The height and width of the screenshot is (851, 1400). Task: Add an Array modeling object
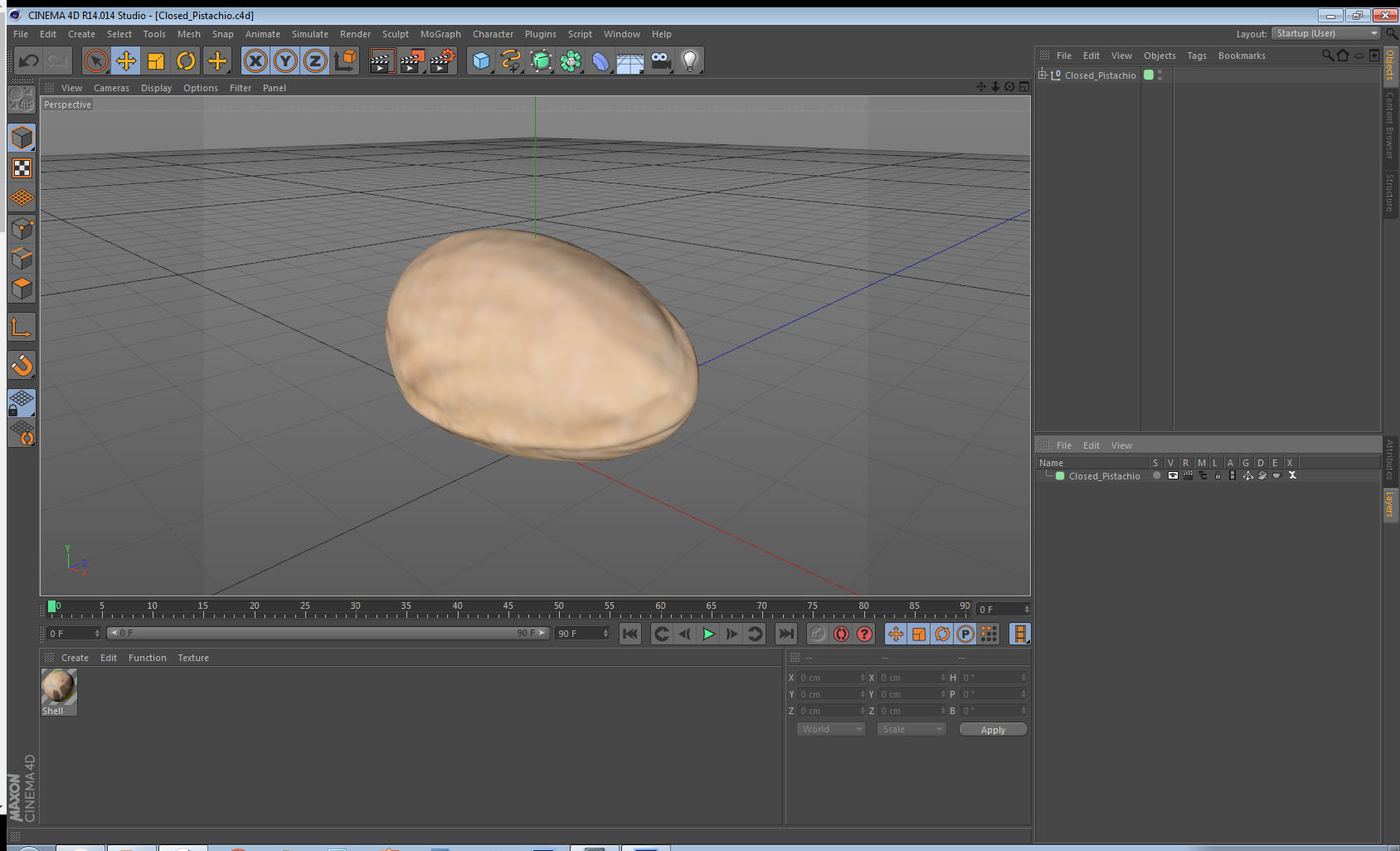pos(571,61)
